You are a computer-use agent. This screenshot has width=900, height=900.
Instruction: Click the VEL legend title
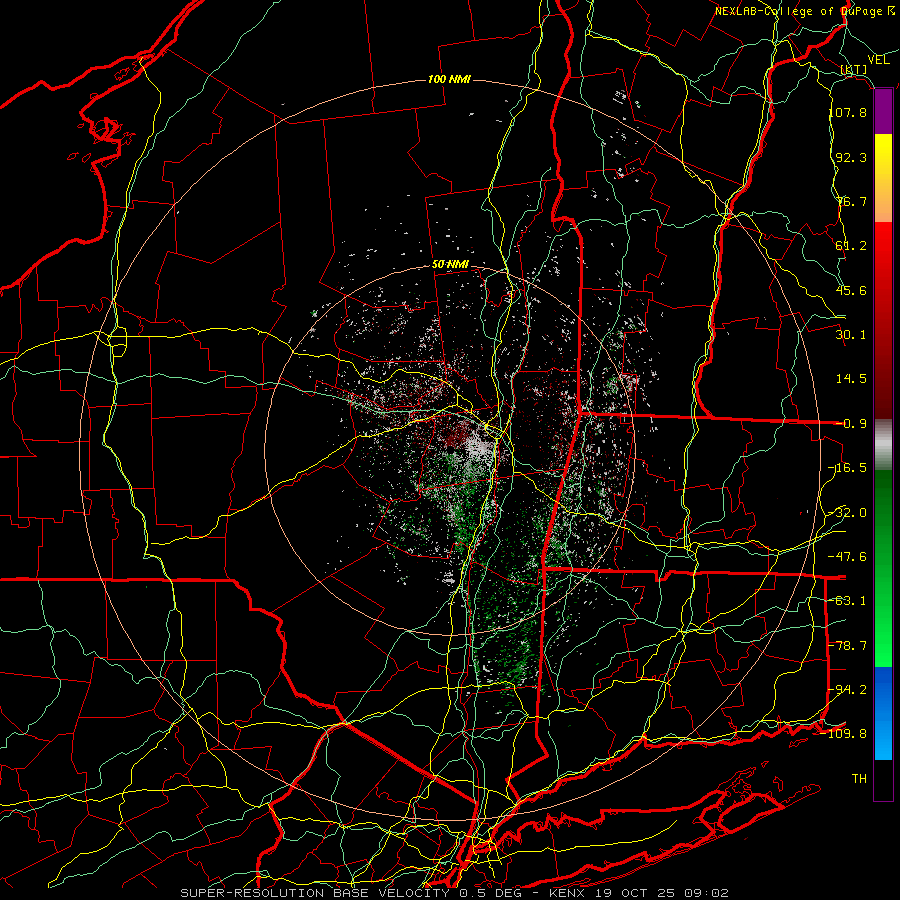(x=878, y=60)
